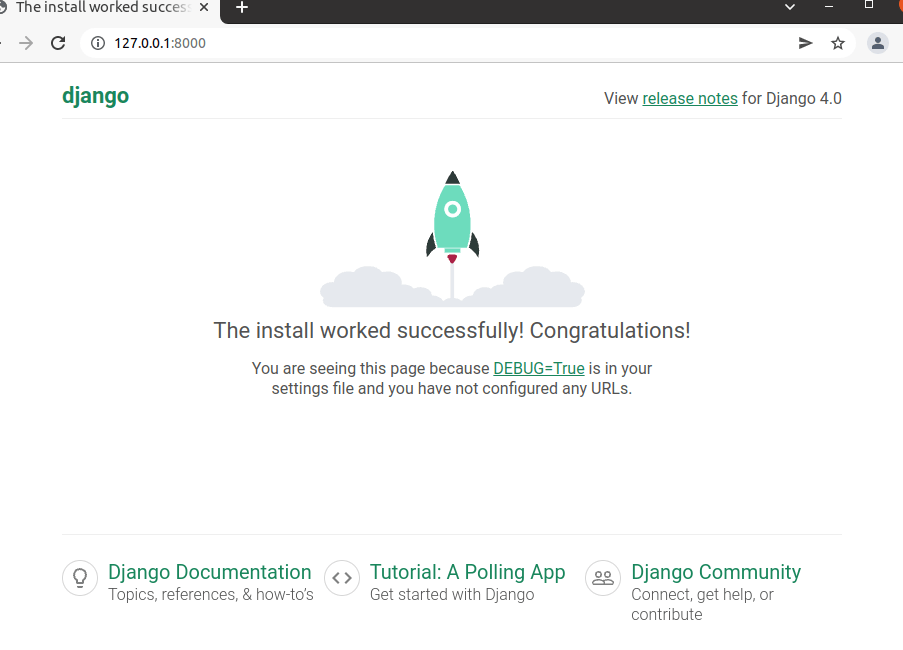Click the code brackets tutorial icon

[342, 578]
